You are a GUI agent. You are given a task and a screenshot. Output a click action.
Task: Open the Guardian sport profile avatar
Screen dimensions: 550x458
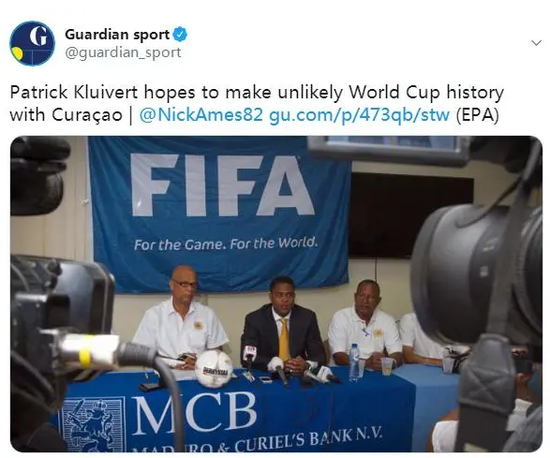[x=32, y=43]
